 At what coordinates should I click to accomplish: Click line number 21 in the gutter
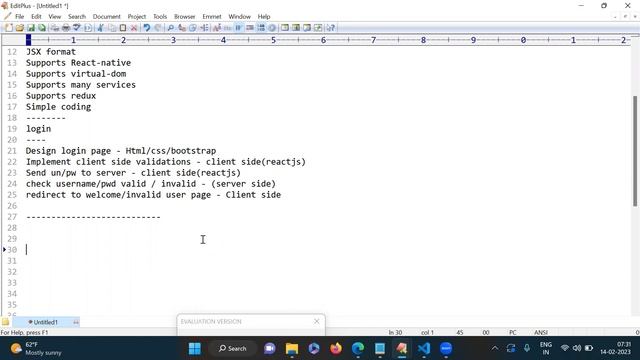[x=12, y=151]
